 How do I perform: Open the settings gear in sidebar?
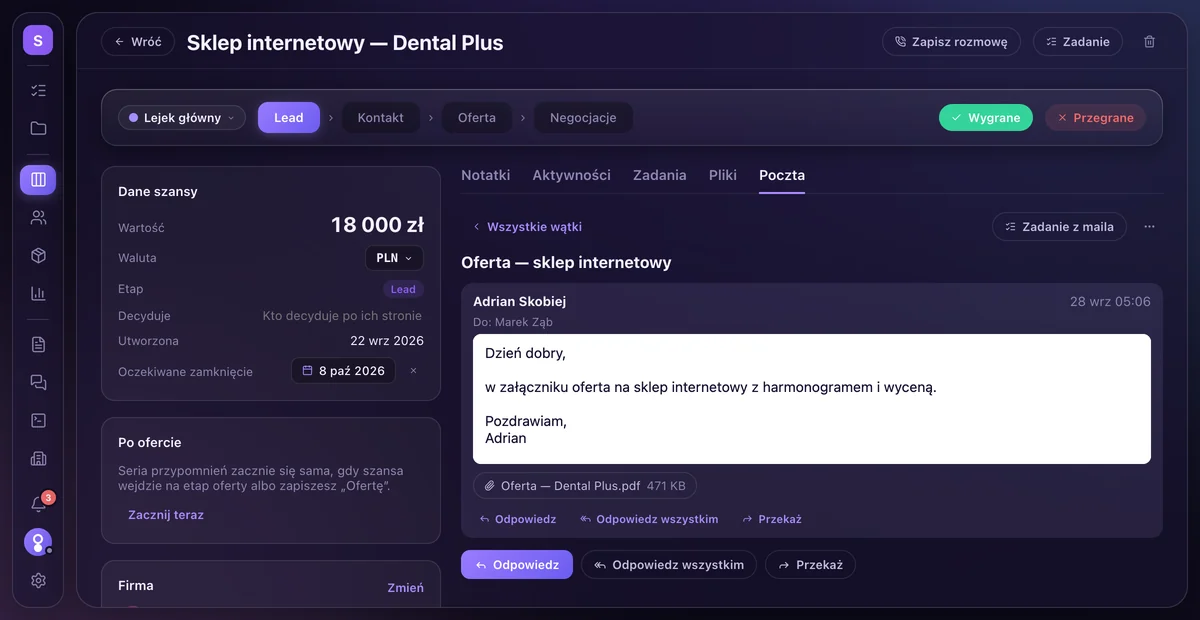pyautogui.click(x=38, y=580)
